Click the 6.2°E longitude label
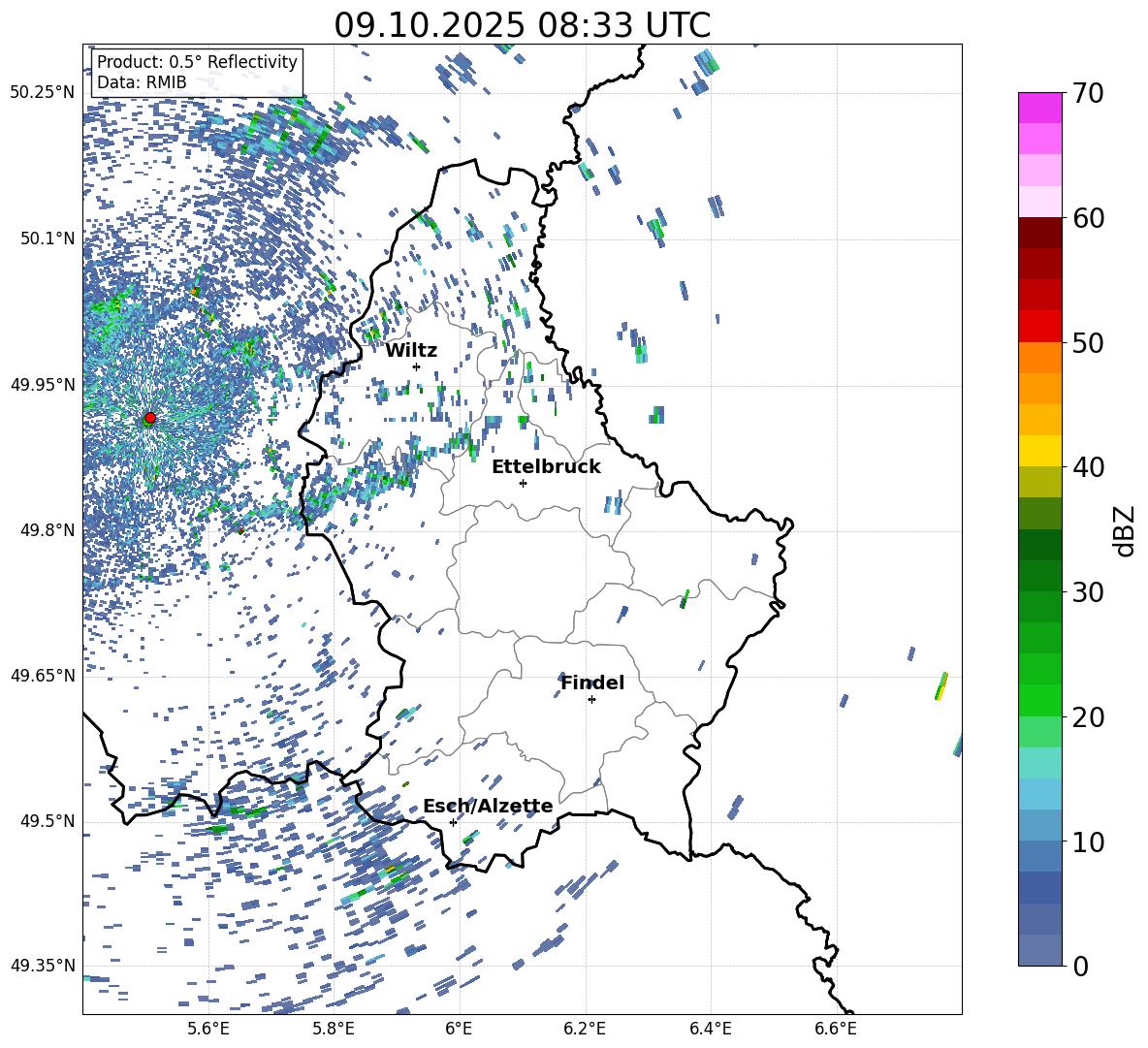This screenshot has height=1048, width=1148. [x=585, y=1030]
